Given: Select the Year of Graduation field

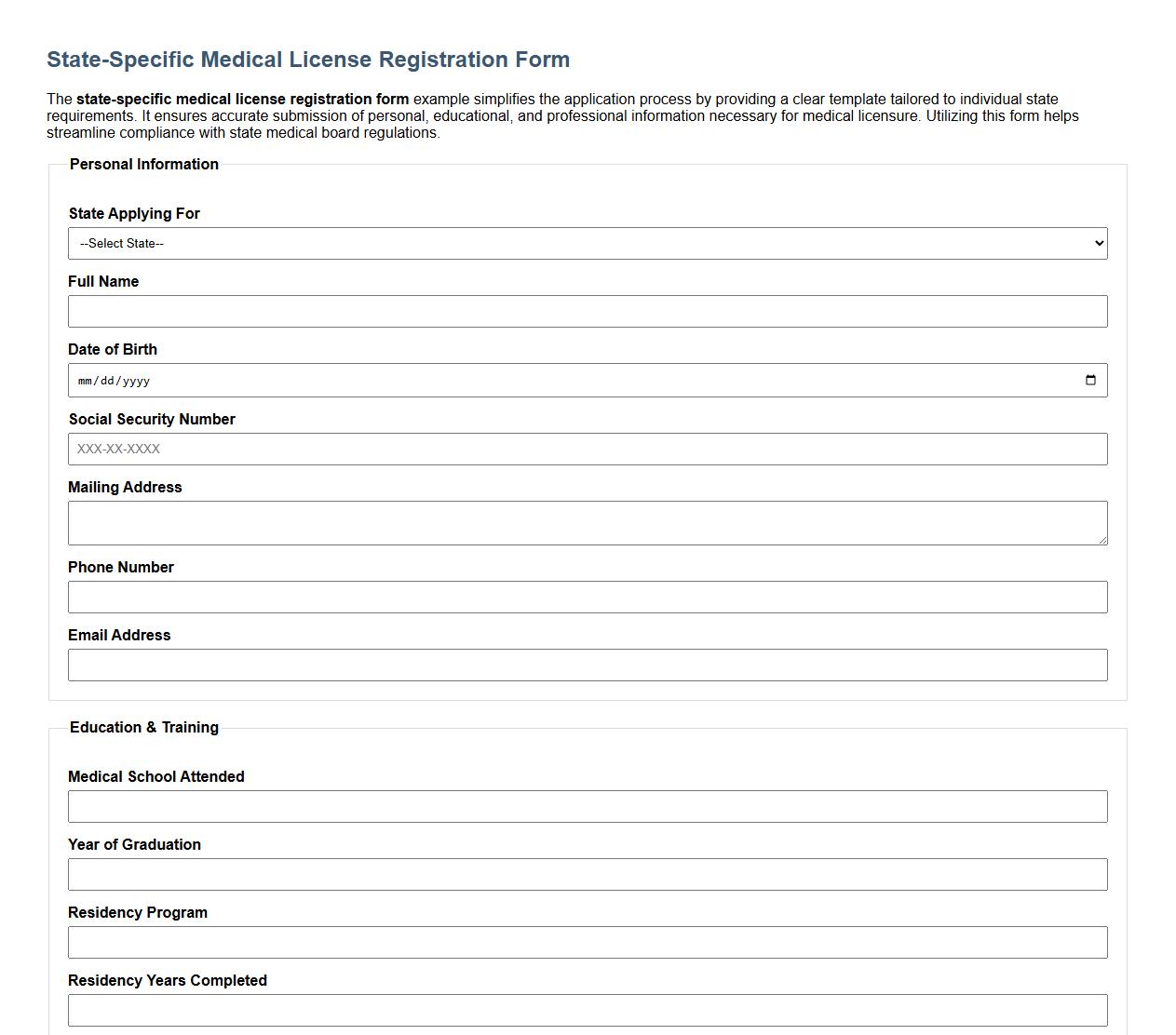Looking at the screenshot, I should (587, 874).
